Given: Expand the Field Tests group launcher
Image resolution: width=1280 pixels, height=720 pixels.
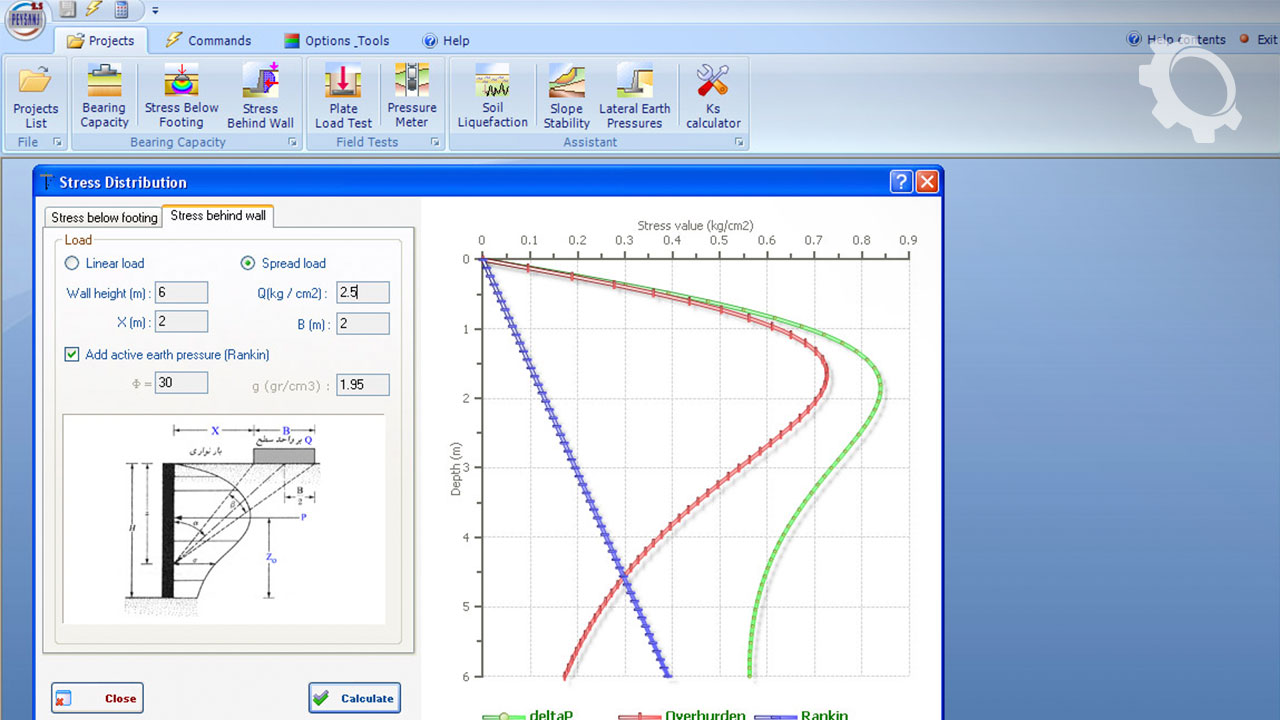Looking at the screenshot, I should point(436,143).
